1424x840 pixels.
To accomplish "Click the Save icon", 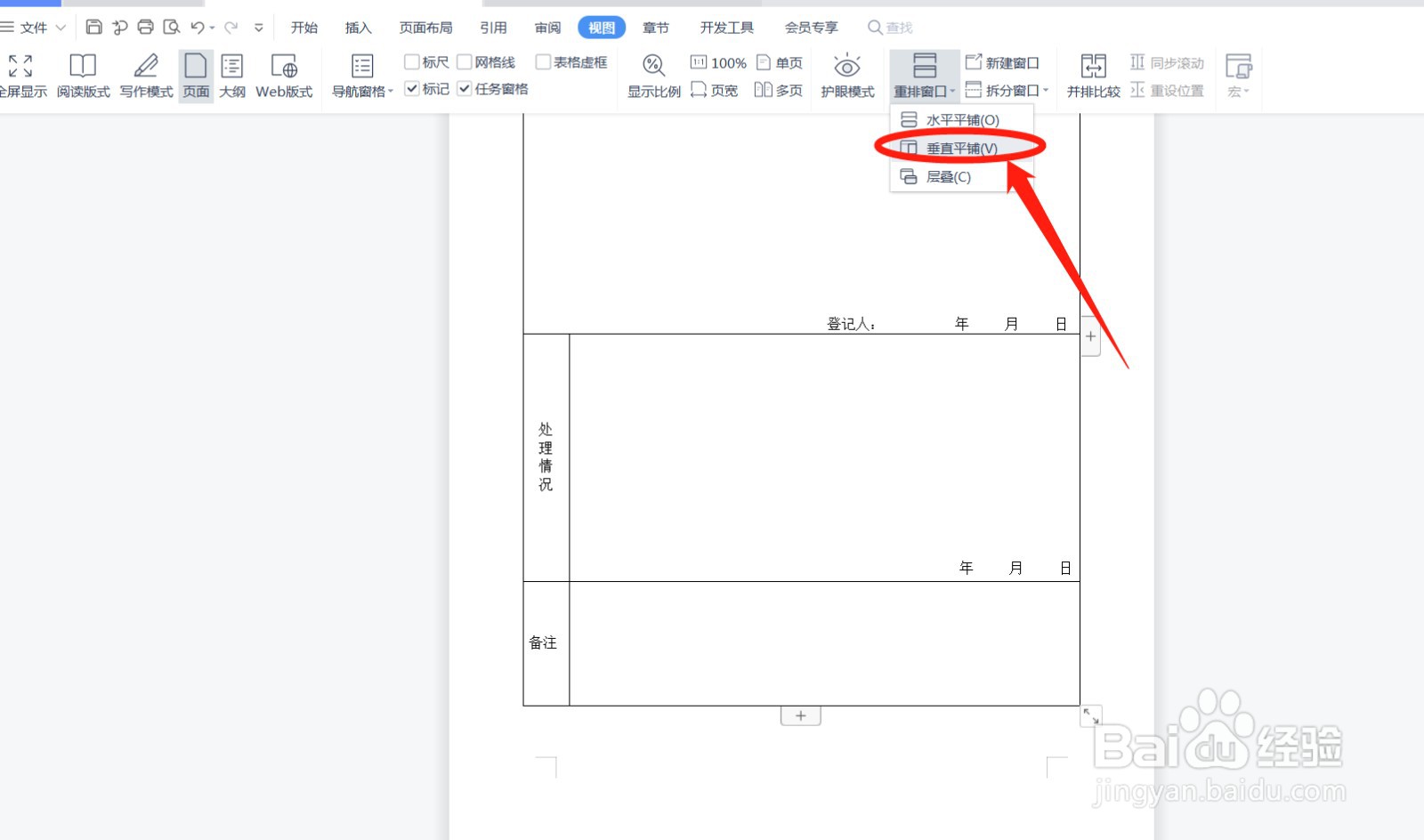I will [93, 28].
